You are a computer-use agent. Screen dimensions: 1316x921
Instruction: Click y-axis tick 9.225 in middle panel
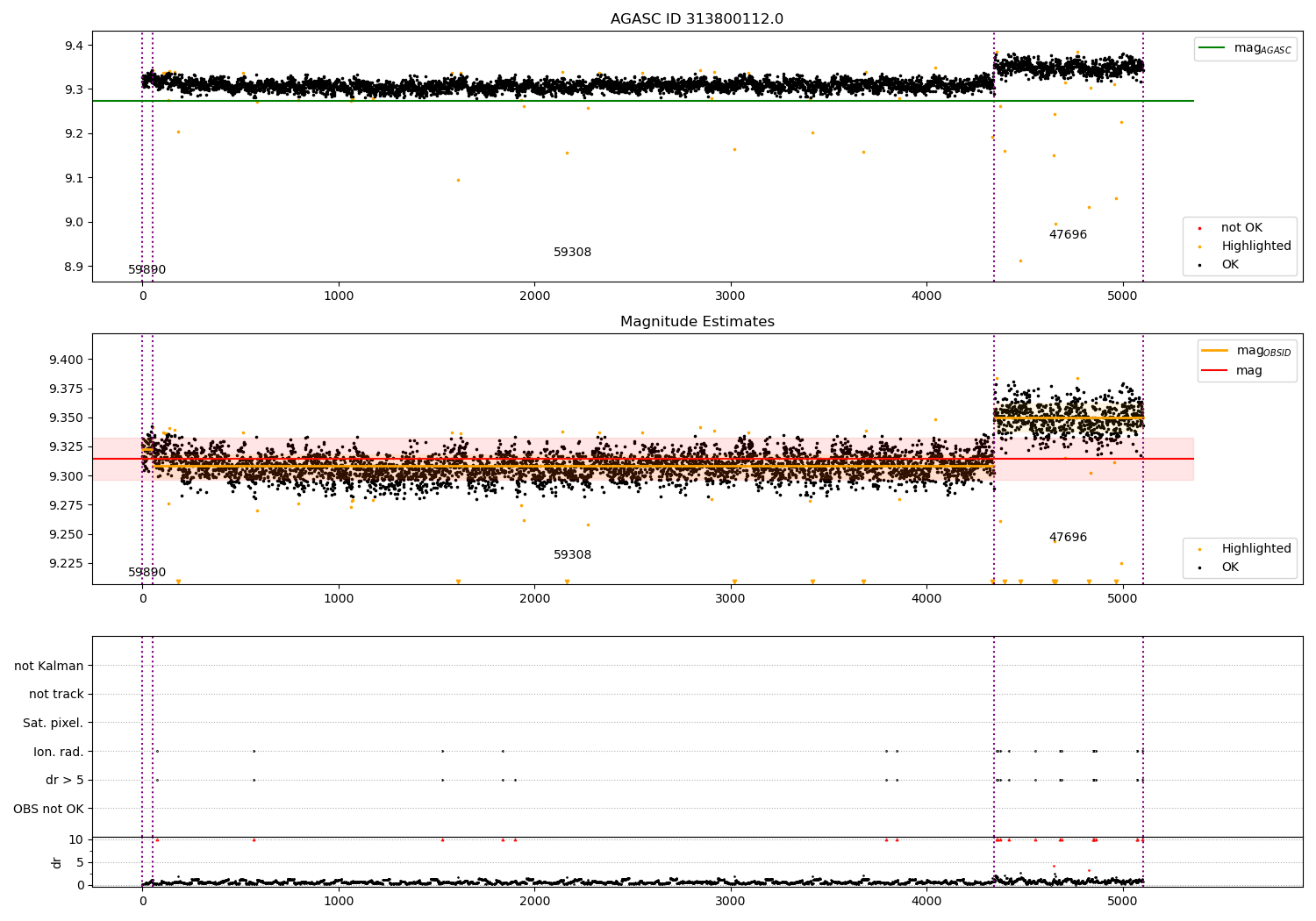[66, 564]
